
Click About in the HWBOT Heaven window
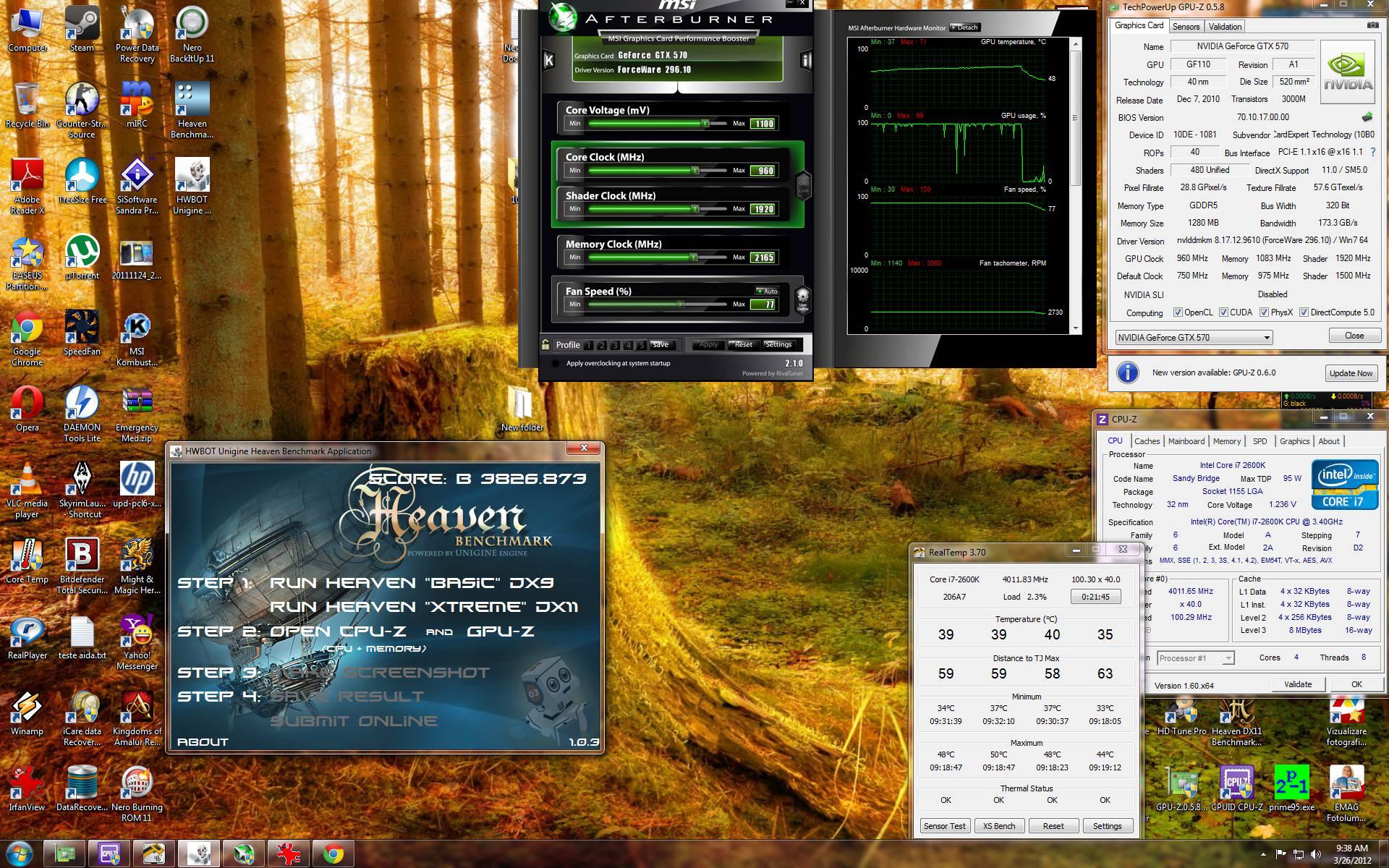click(x=203, y=742)
